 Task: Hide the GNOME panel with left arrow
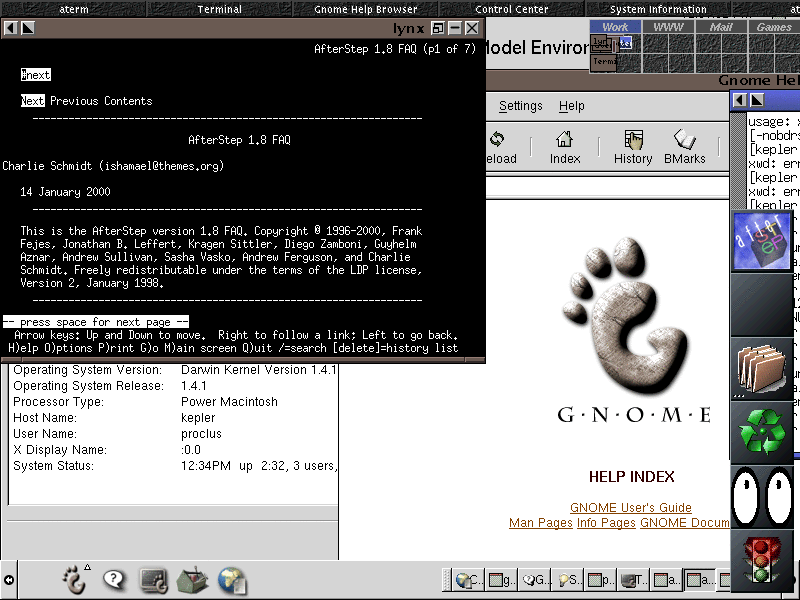click(9, 580)
